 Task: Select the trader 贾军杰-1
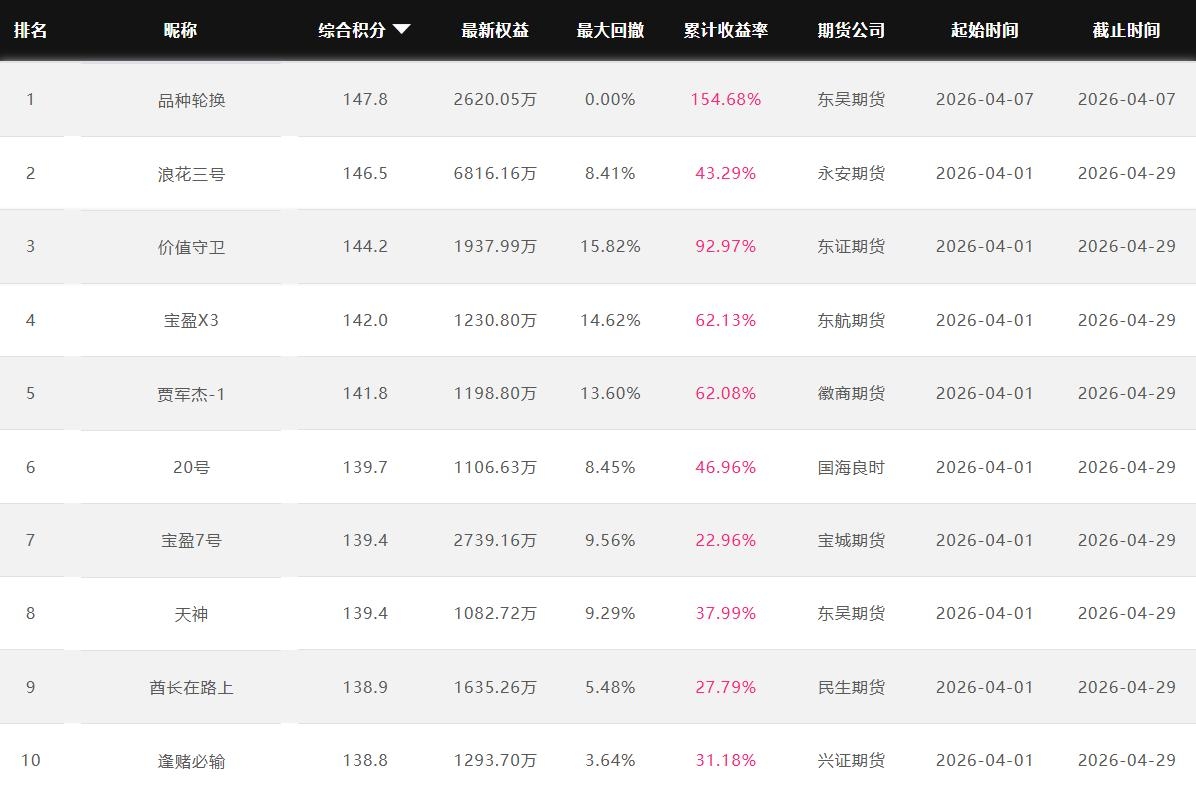[x=191, y=394]
